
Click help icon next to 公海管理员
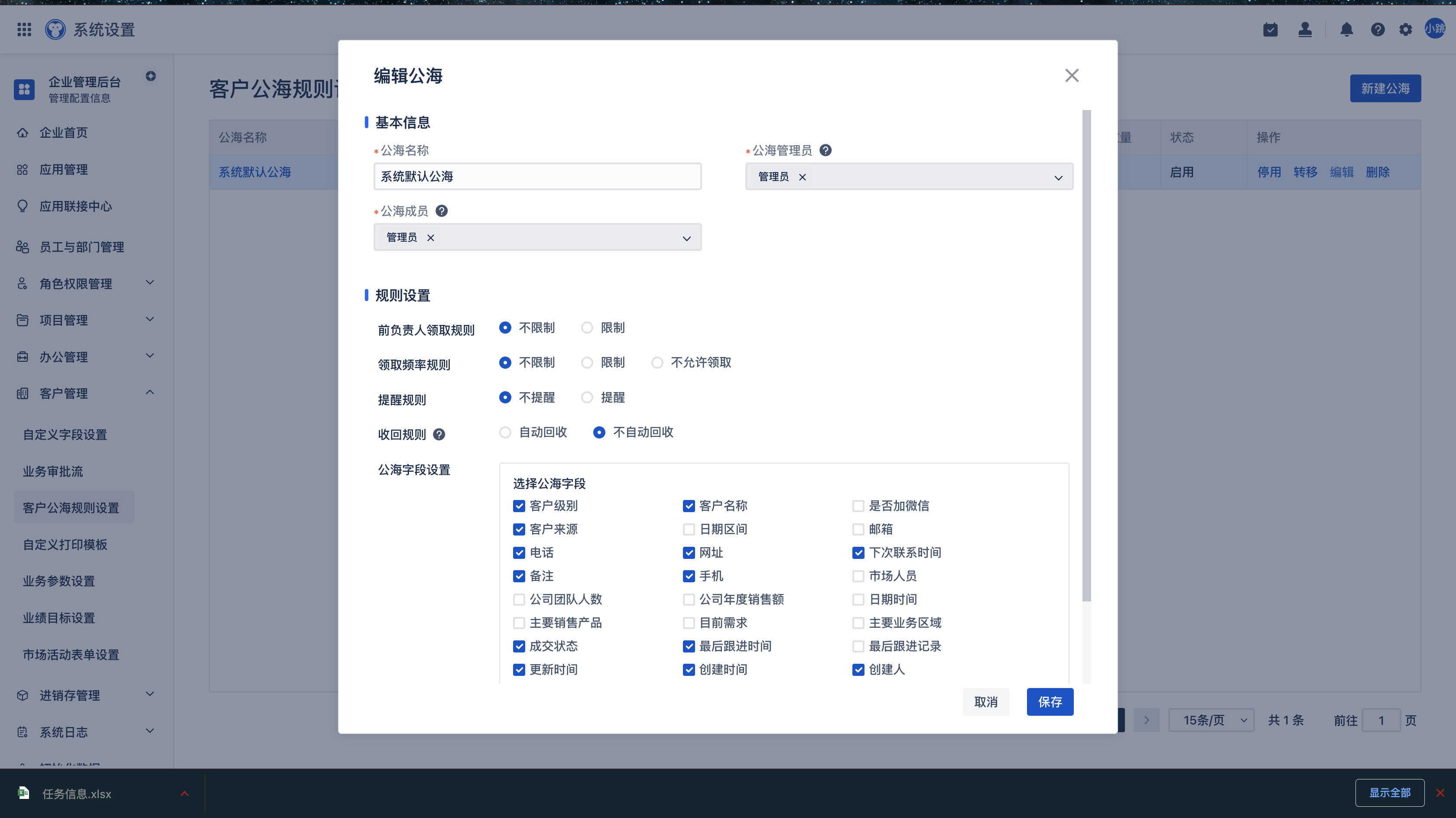coord(825,150)
